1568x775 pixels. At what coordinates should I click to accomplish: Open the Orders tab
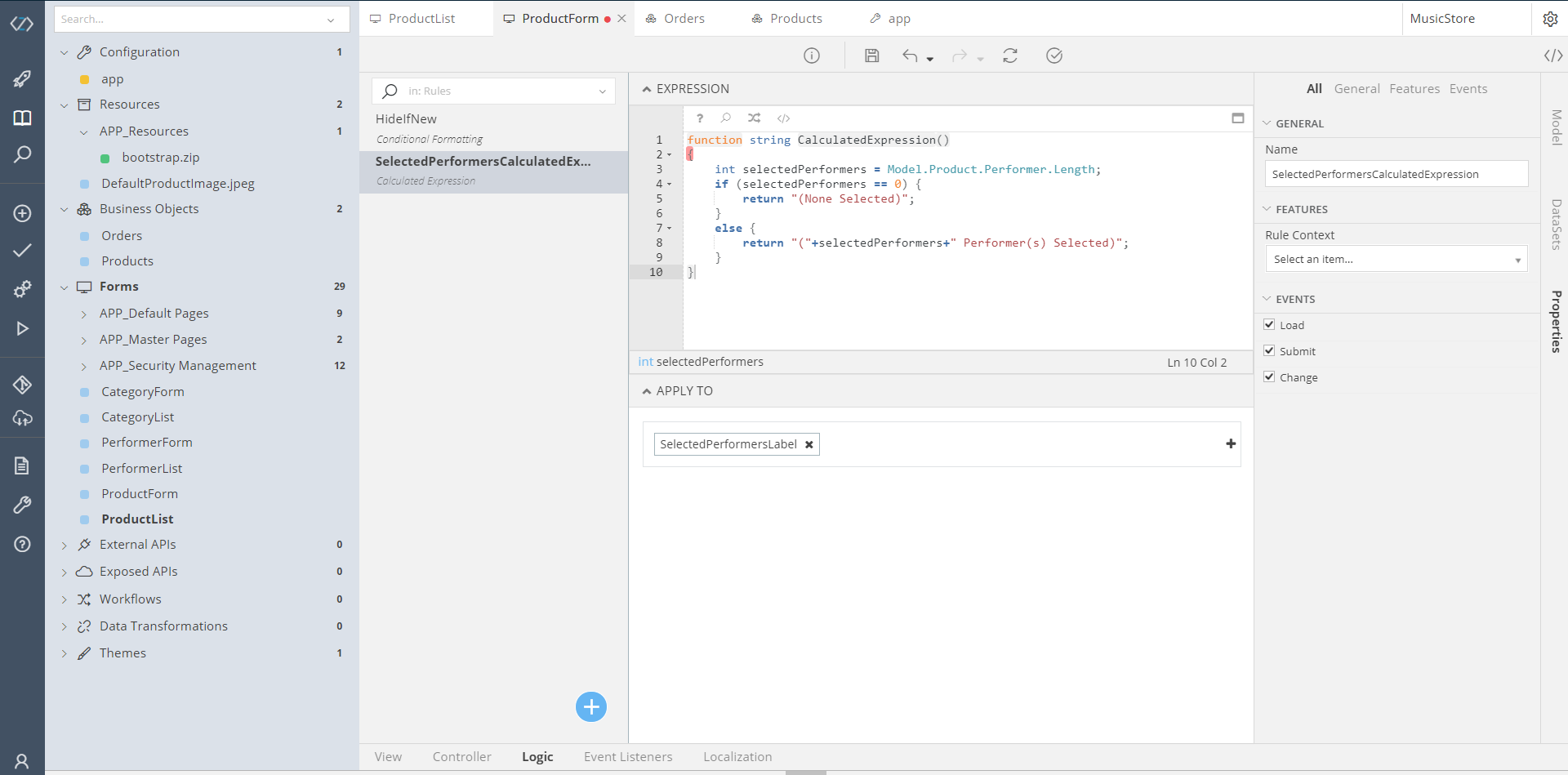(684, 19)
